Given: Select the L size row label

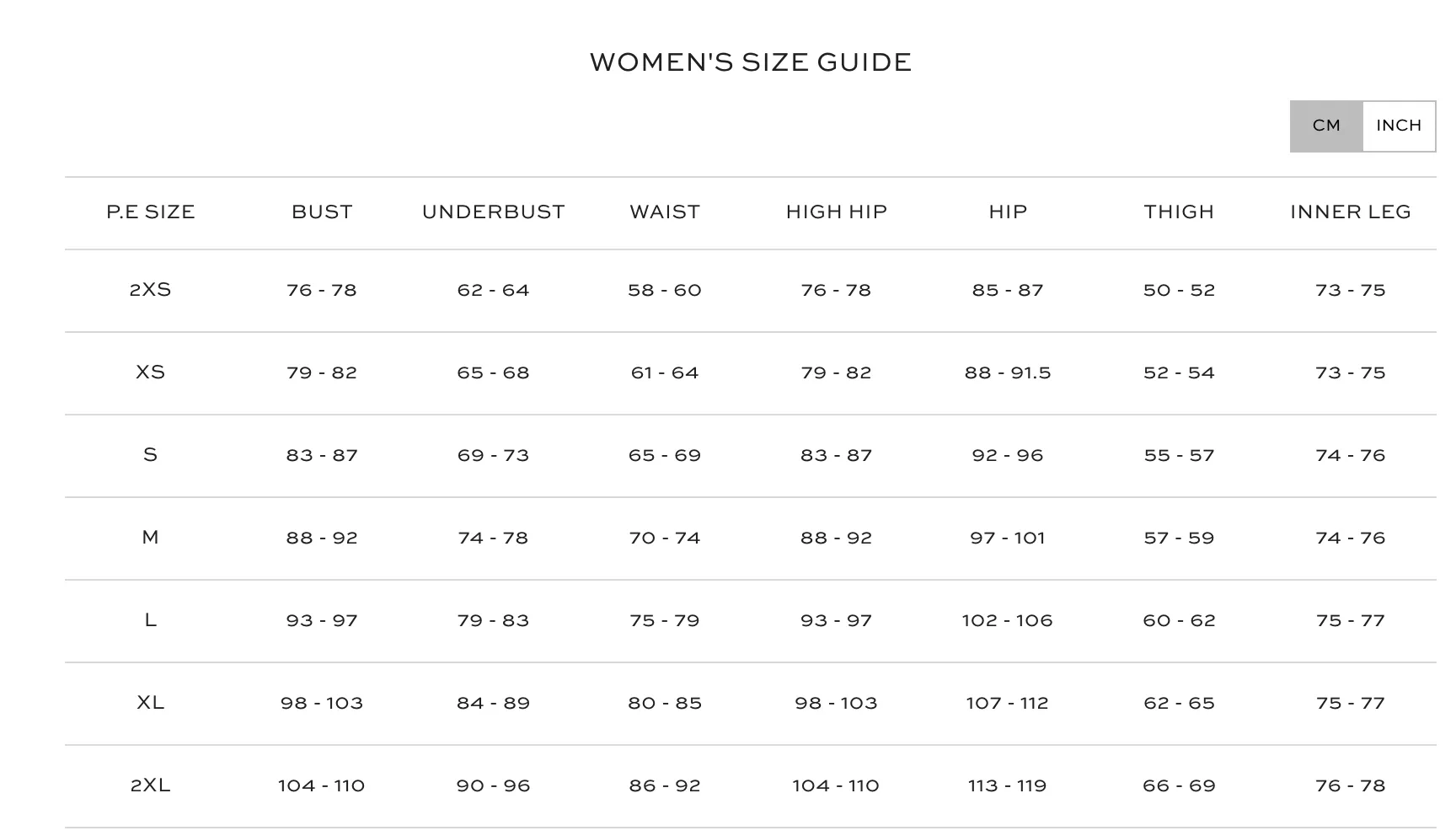Looking at the screenshot, I should pos(151,620).
